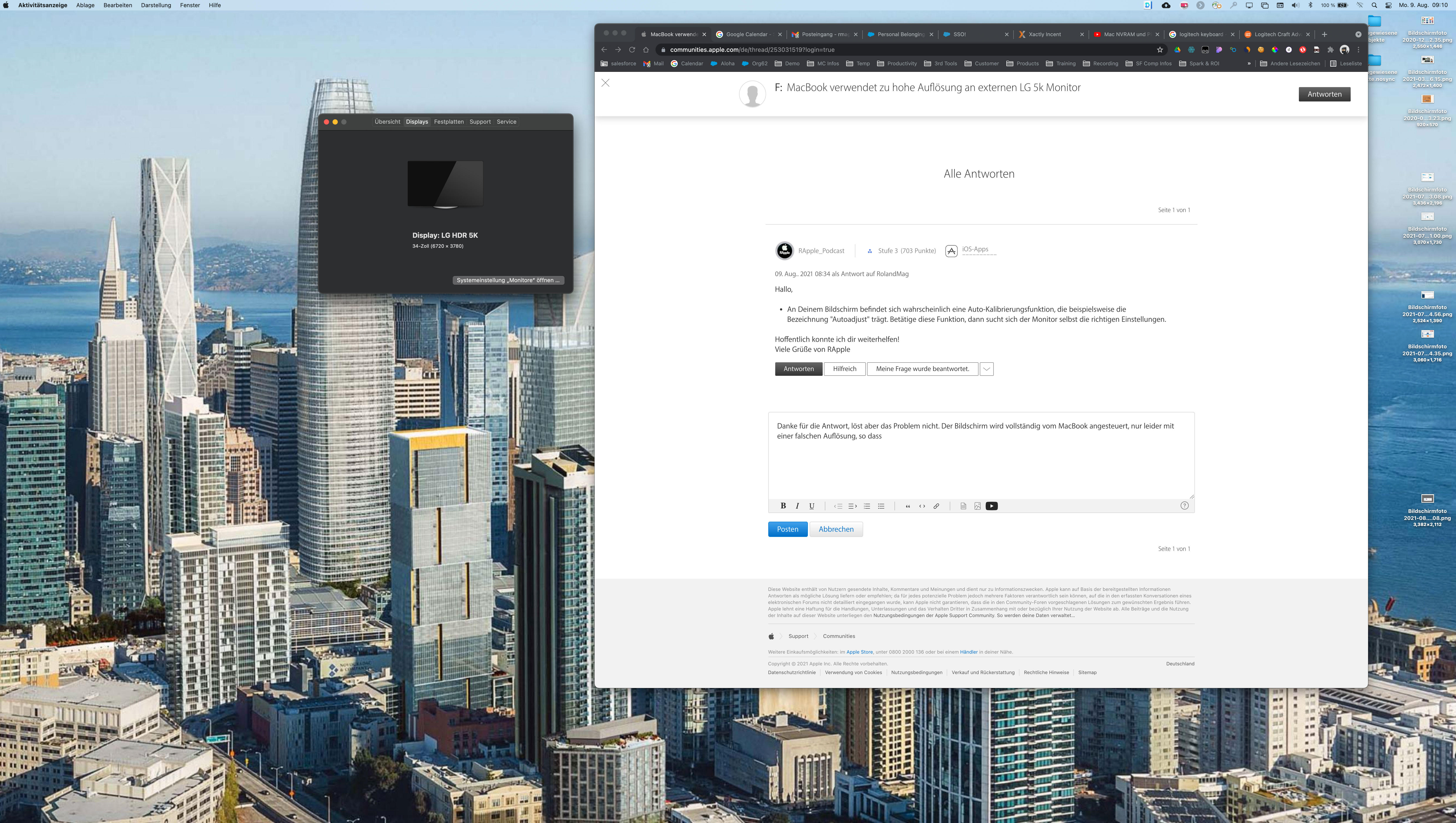Expand the bookmarks bar overflow chevron

[1249, 63]
